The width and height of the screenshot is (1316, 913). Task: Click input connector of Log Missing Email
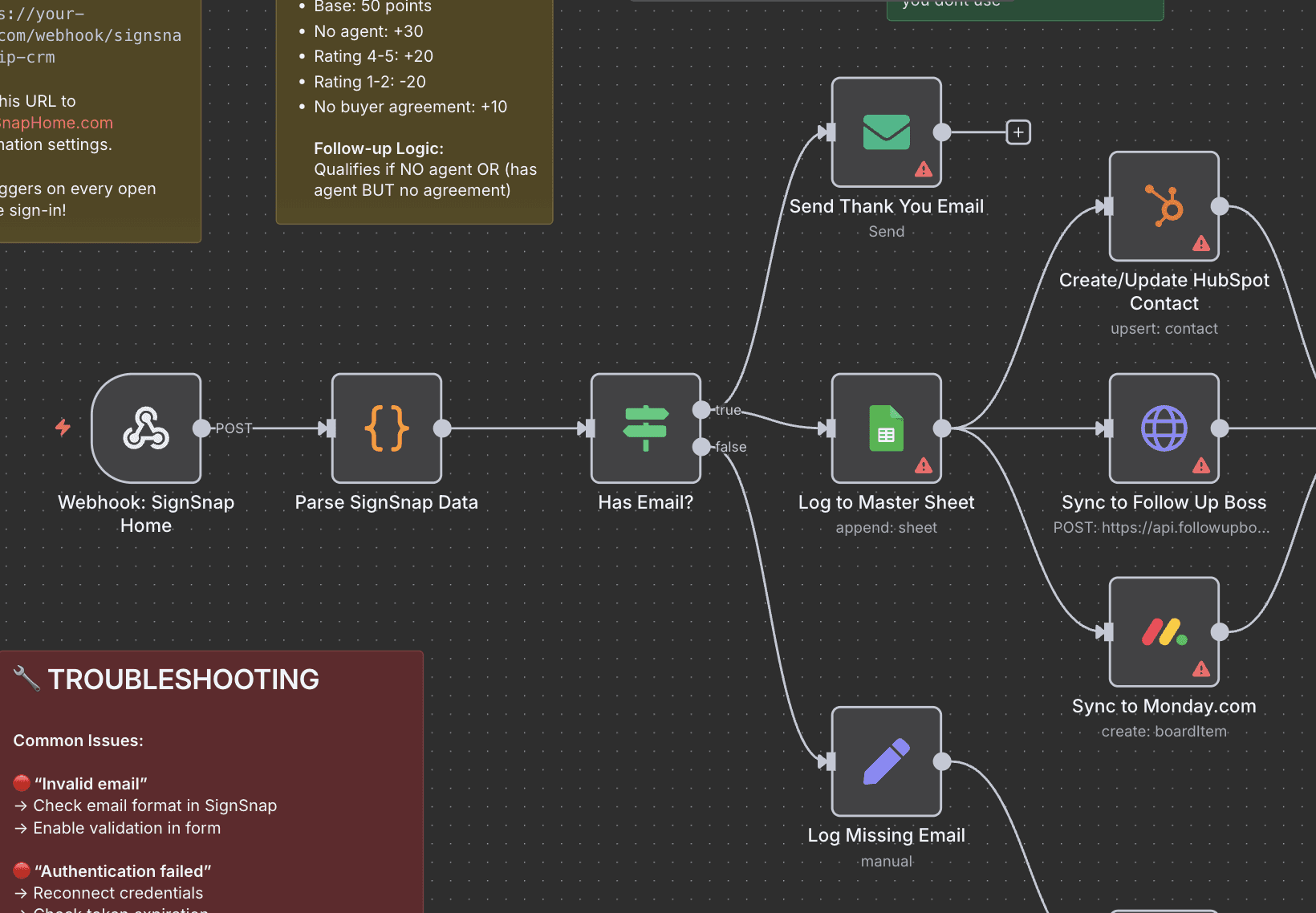click(x=831, y=761)
